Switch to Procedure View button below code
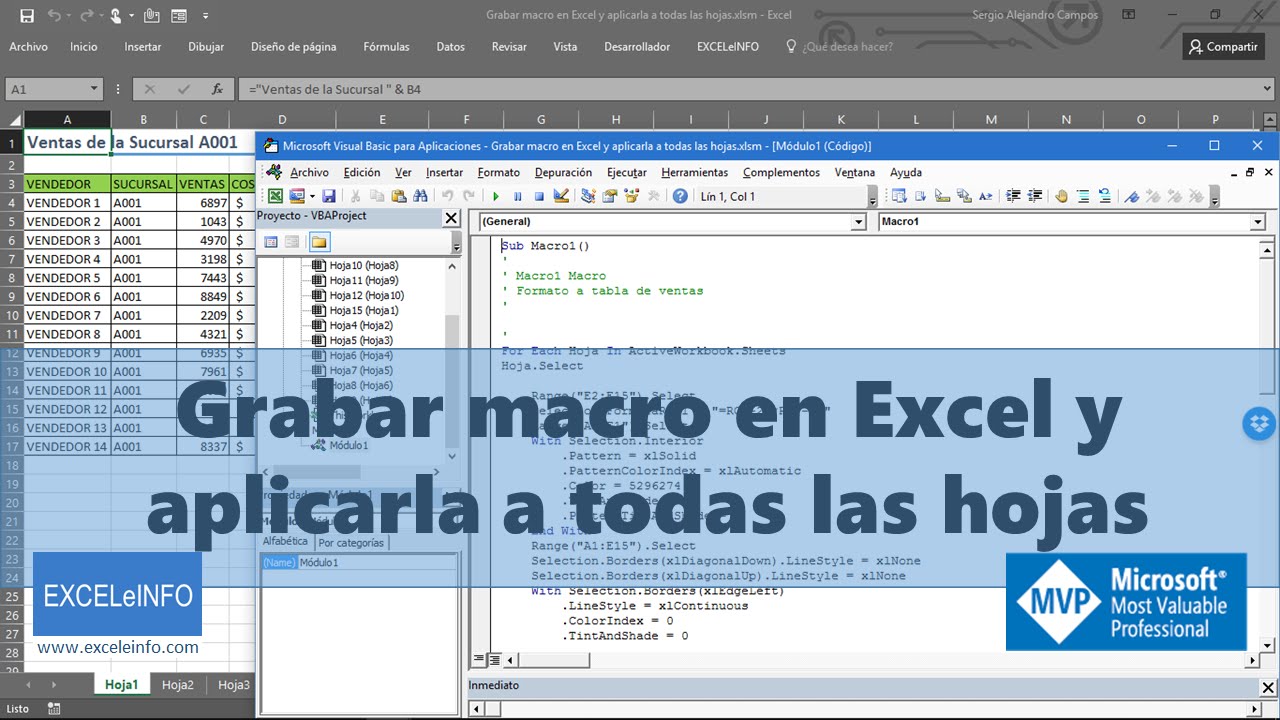This screenshot has height=720, width=1280. (x=479, y=659)
